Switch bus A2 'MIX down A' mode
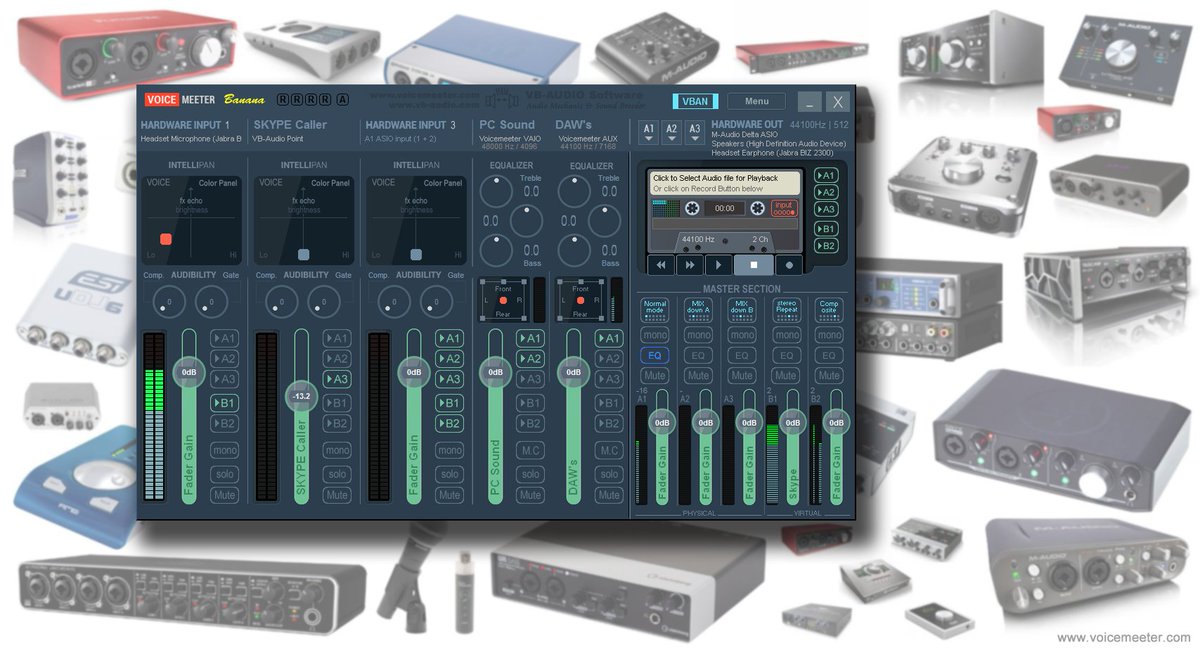Screen dimensions: 1200x650 click(x=698, y=309)
